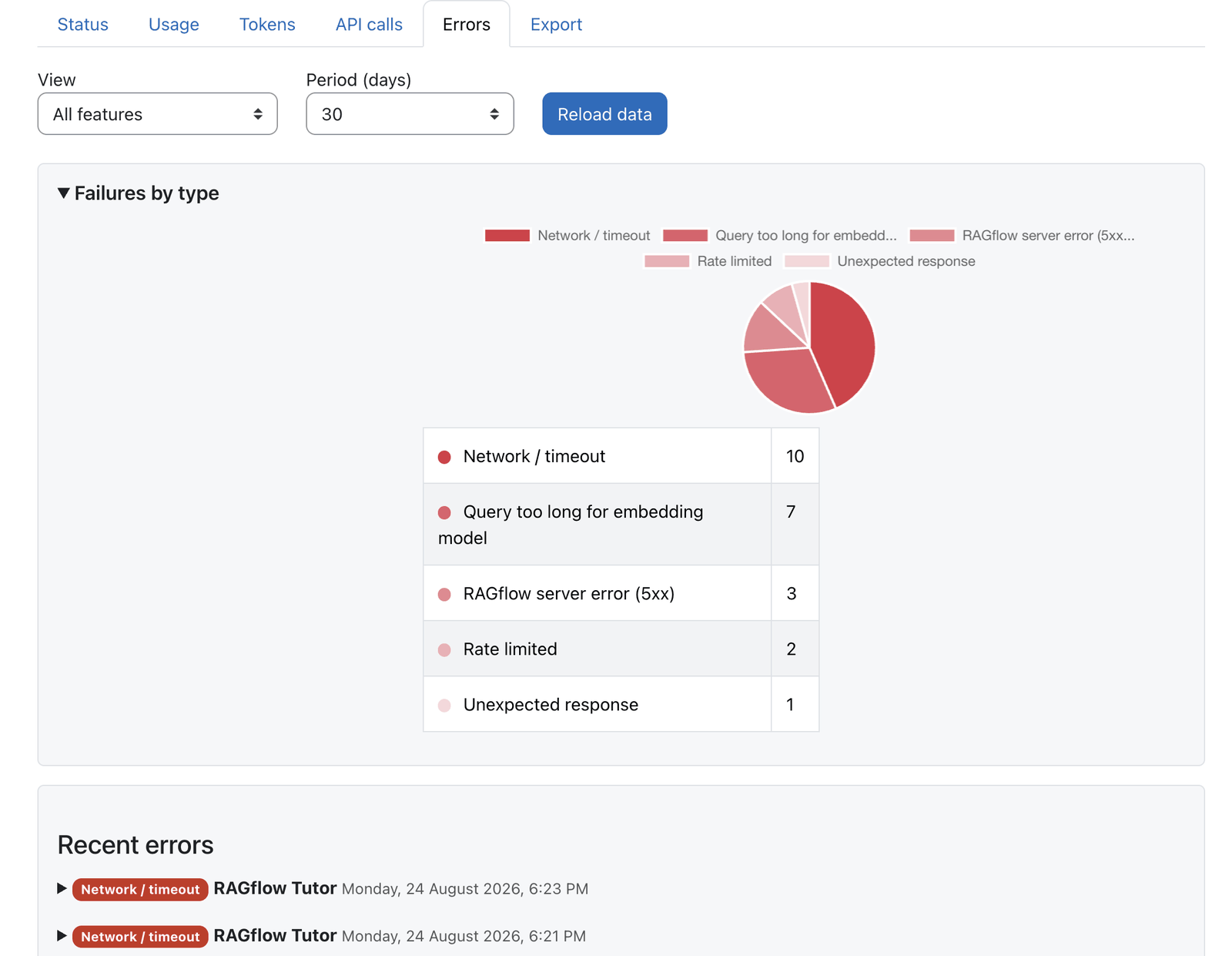Open the Export tab
The width and height of the screenshot is (1232, 956).
tap(556, 25)
